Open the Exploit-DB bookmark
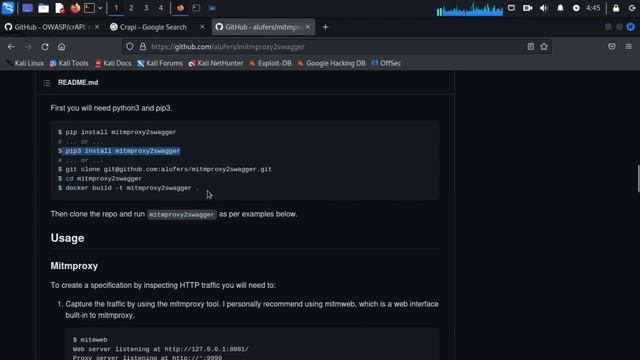This screenshot has height=360, width=640. point(270,63)
